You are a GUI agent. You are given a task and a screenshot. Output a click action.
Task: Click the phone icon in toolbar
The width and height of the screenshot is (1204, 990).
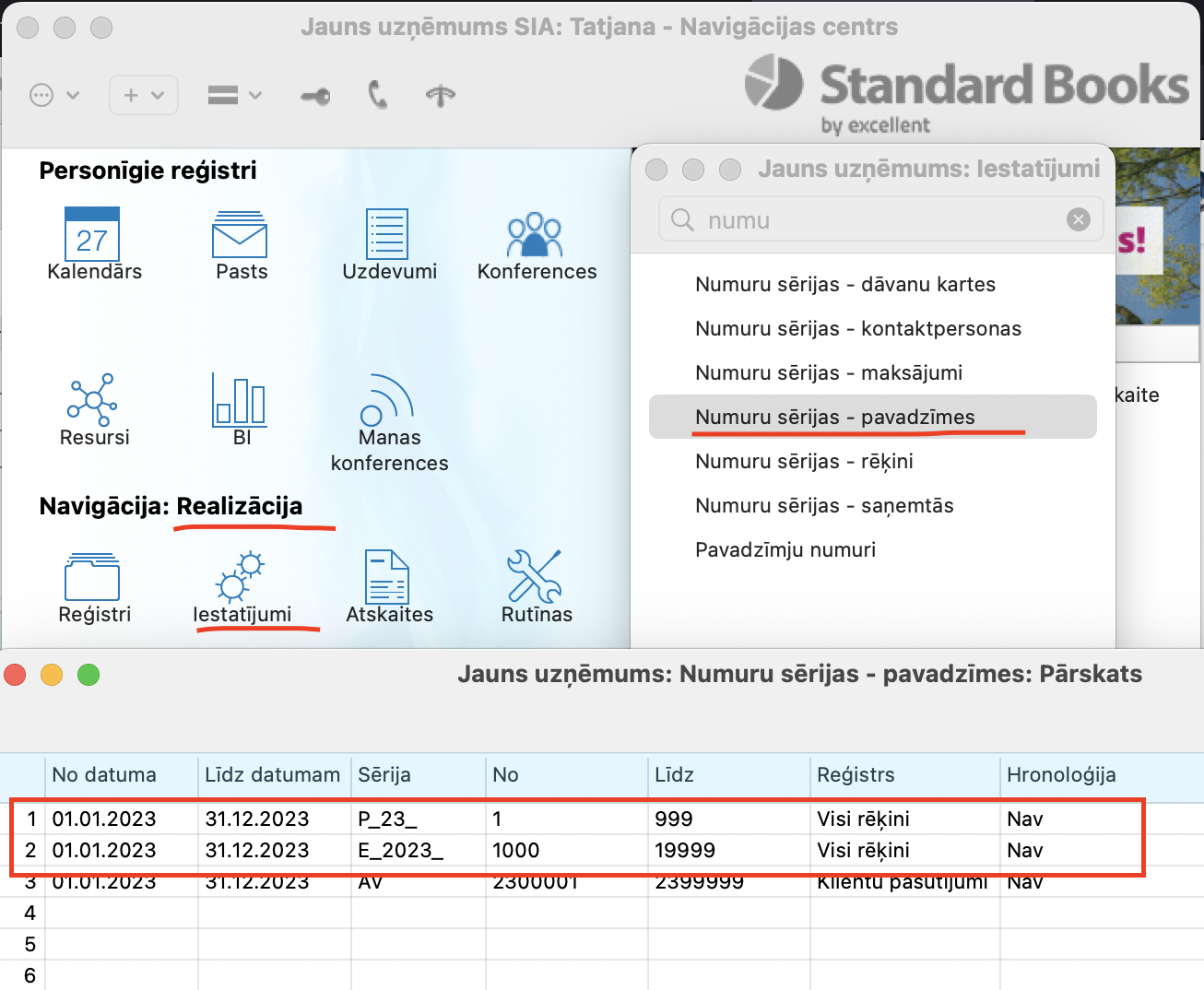[378, 95]
